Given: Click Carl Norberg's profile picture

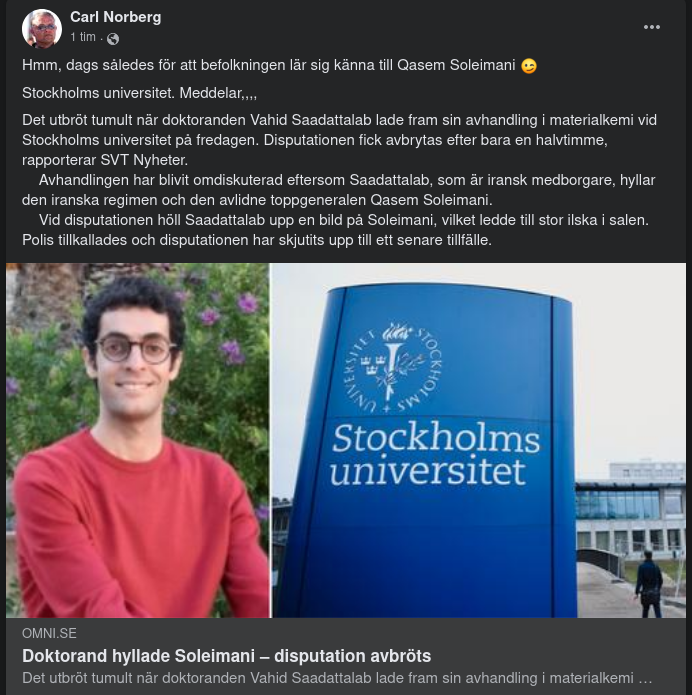Looking at the screenshot, I should (x=42, y=28).
